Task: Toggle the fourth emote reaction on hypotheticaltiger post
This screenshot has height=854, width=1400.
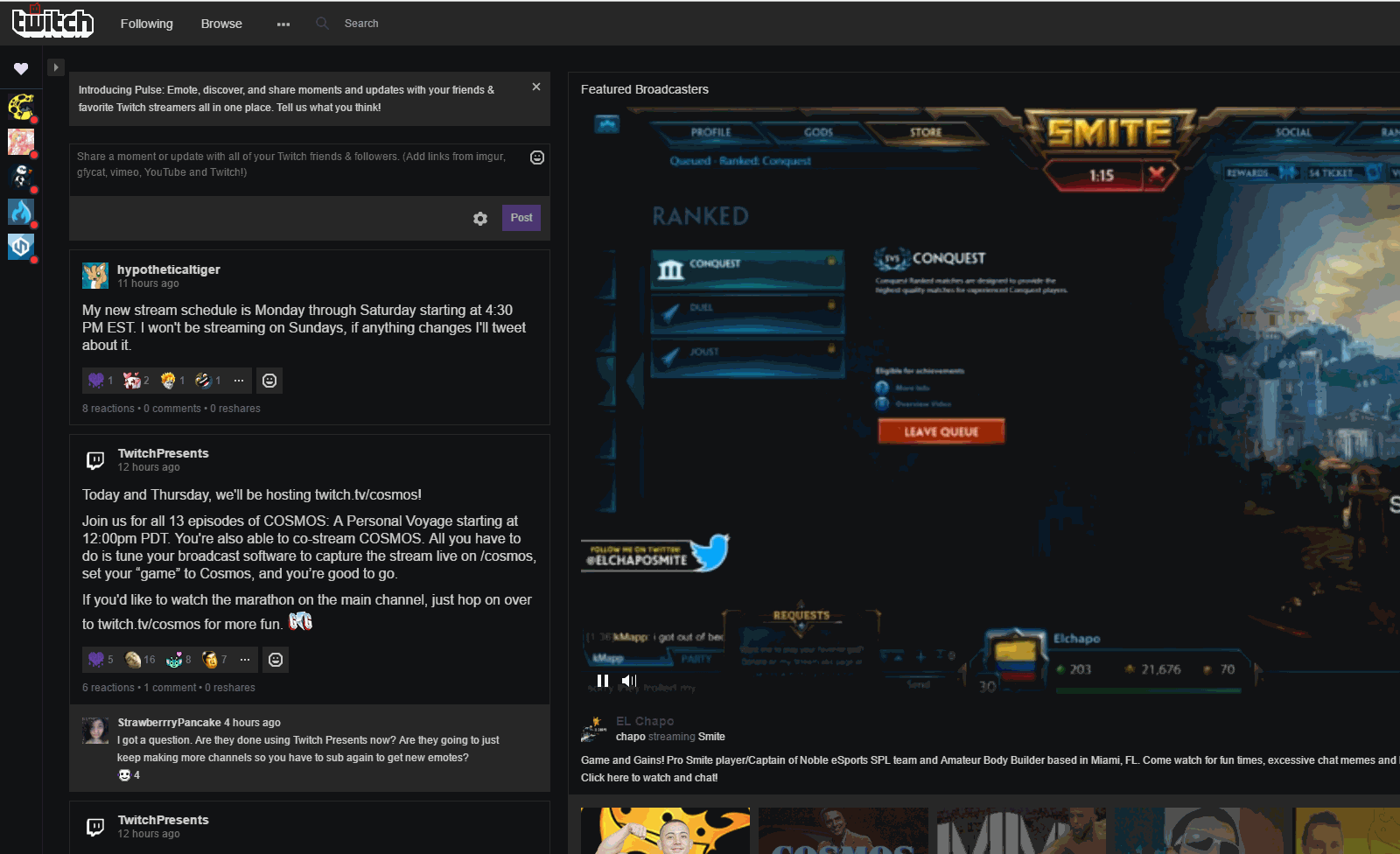Action: (x=207, y=381)
